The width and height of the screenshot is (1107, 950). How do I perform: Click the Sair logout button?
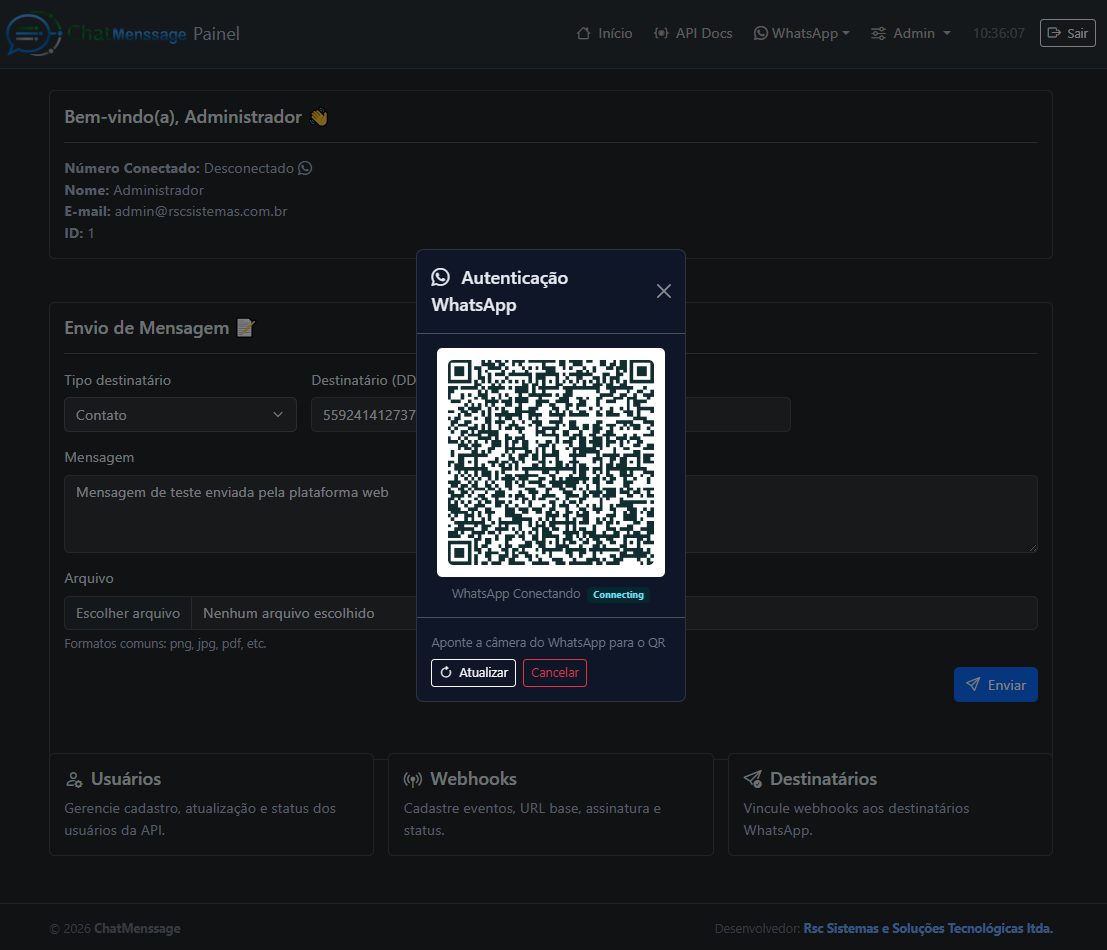pos(1067,33)
